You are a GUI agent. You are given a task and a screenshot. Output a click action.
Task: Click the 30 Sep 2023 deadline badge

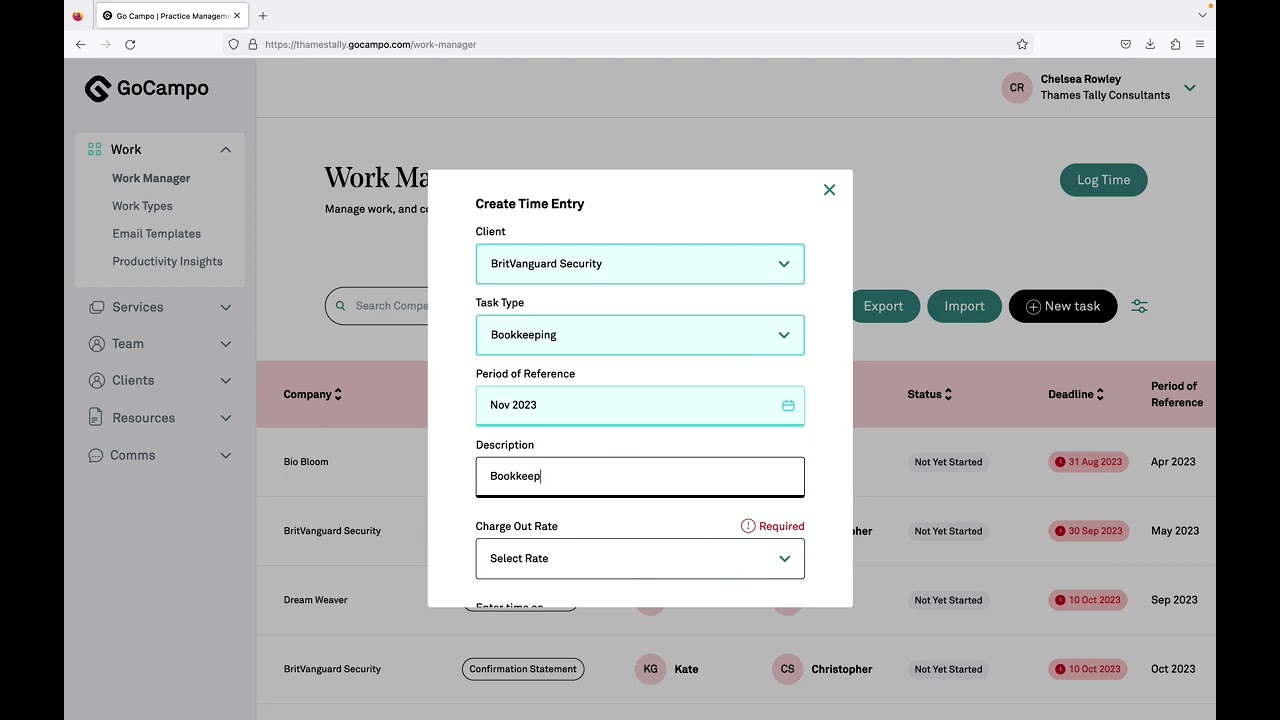(1088, 531)
